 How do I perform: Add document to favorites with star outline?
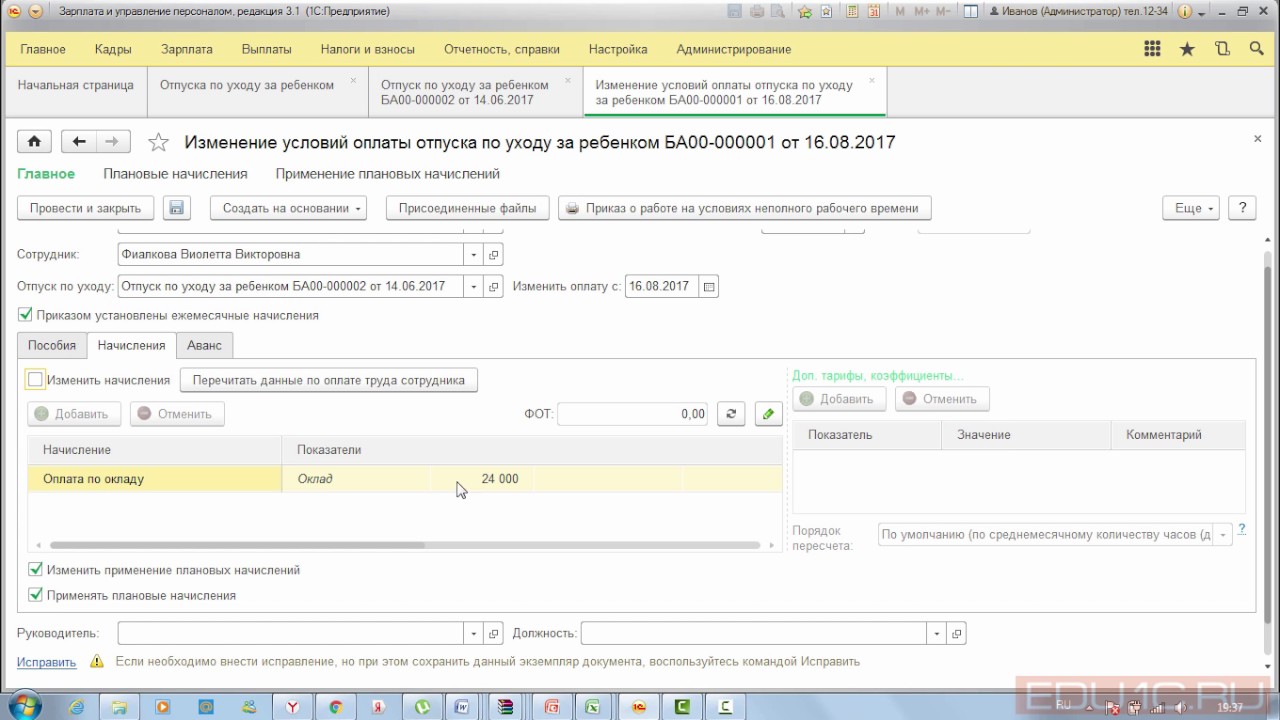coord(158,142)
